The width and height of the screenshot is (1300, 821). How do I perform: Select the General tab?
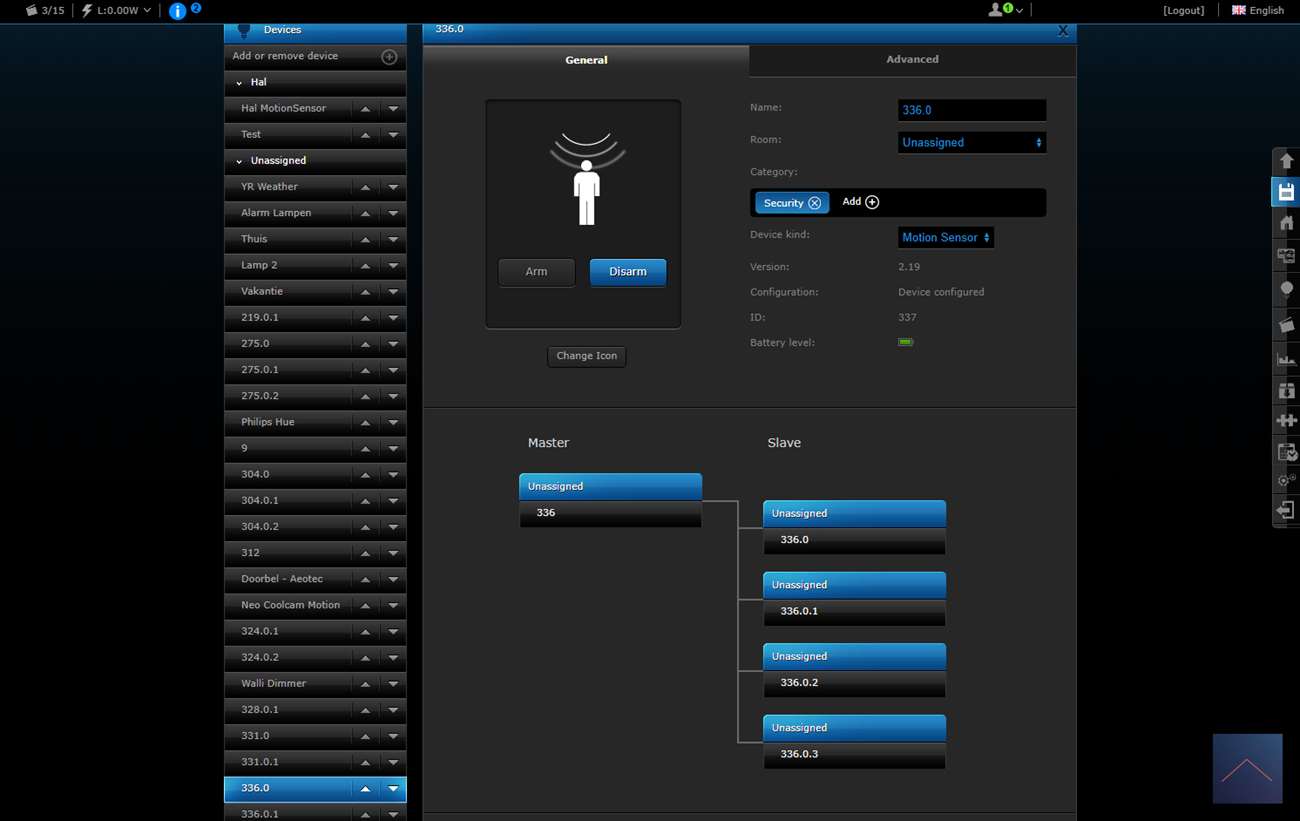click(x=586, y=60)
